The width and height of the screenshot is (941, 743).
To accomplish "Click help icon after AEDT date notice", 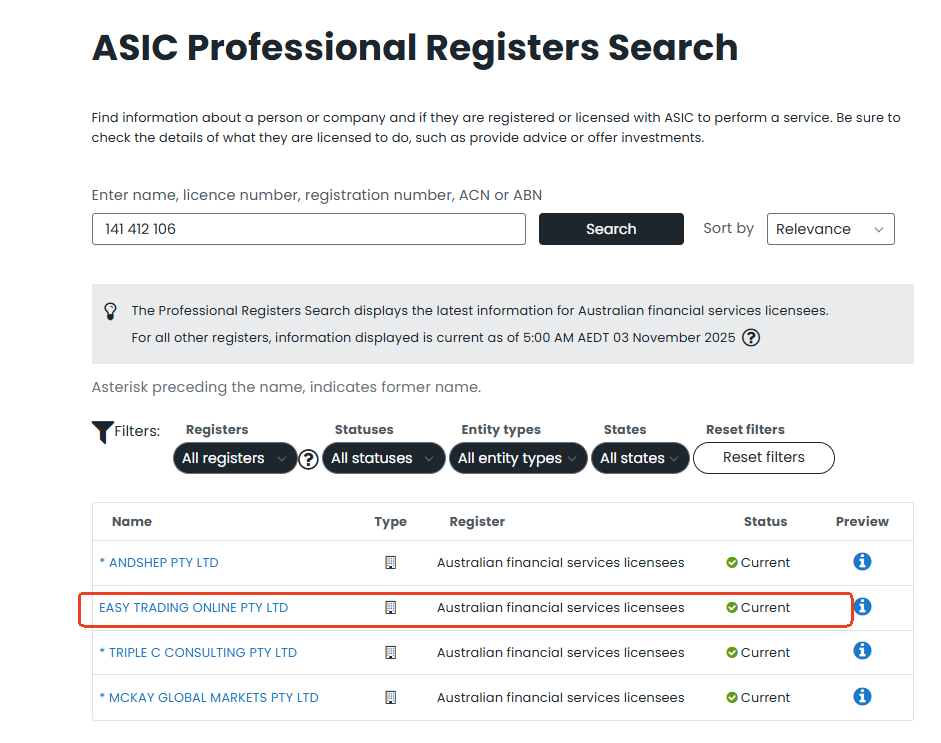I will tap(751, 338).
